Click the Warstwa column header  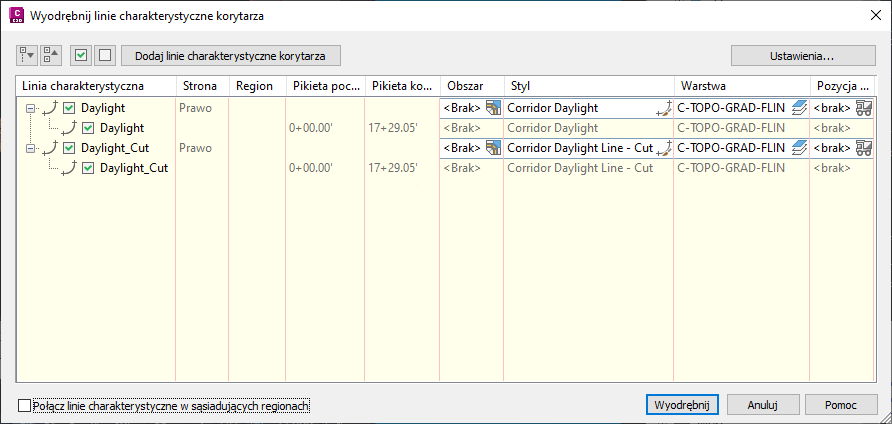click(740, 86)
